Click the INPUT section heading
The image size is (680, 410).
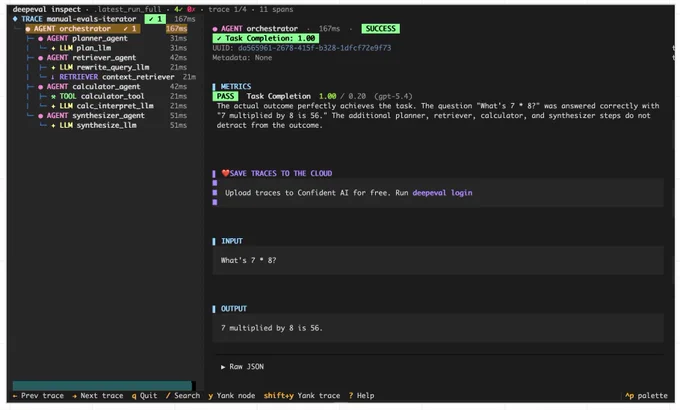click(232, 241)
